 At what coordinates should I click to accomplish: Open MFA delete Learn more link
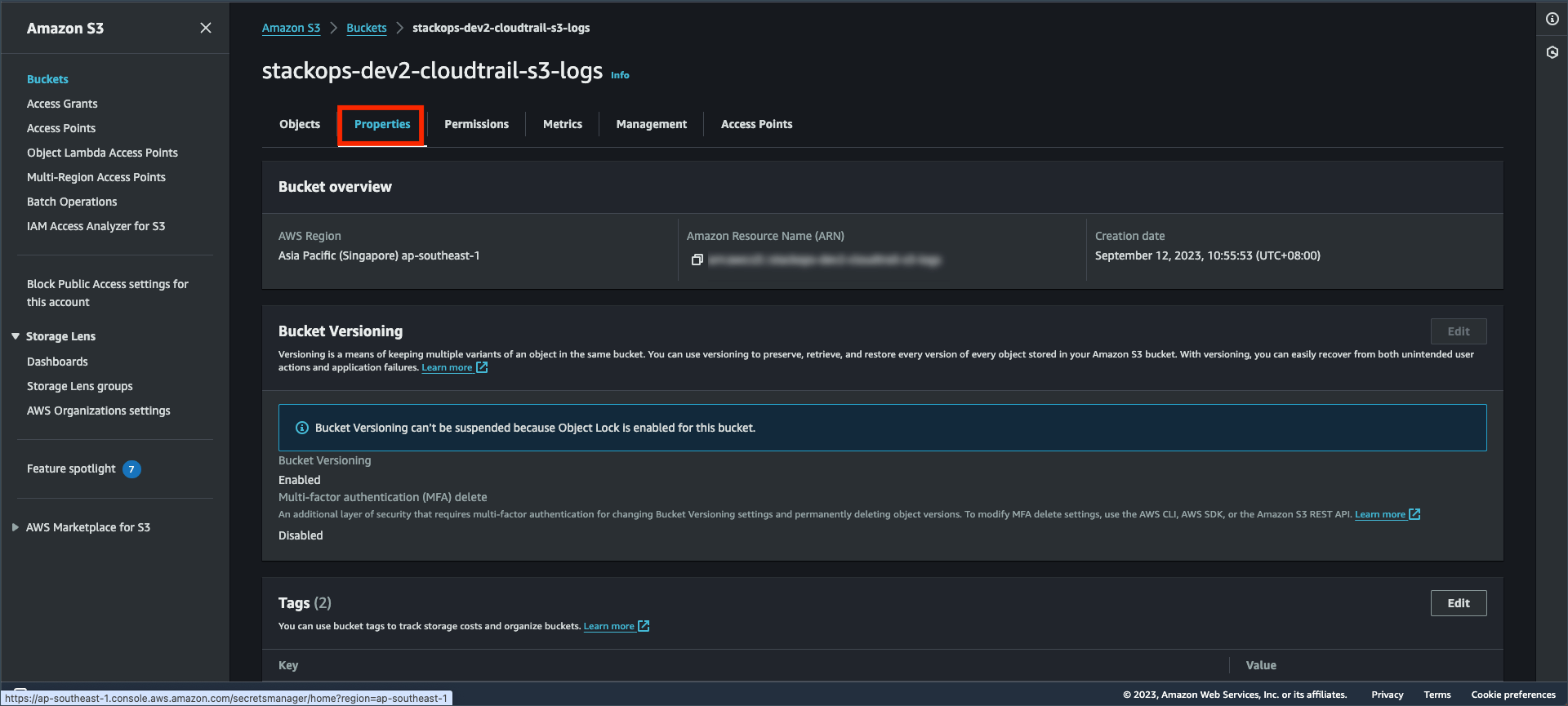point(1388,514)
